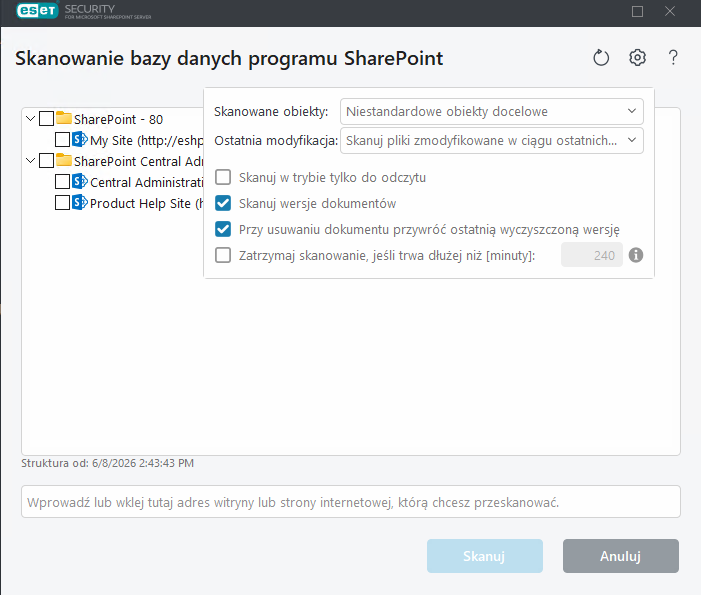Select the 'Central Administrati' tree row text

coord(147,182)
